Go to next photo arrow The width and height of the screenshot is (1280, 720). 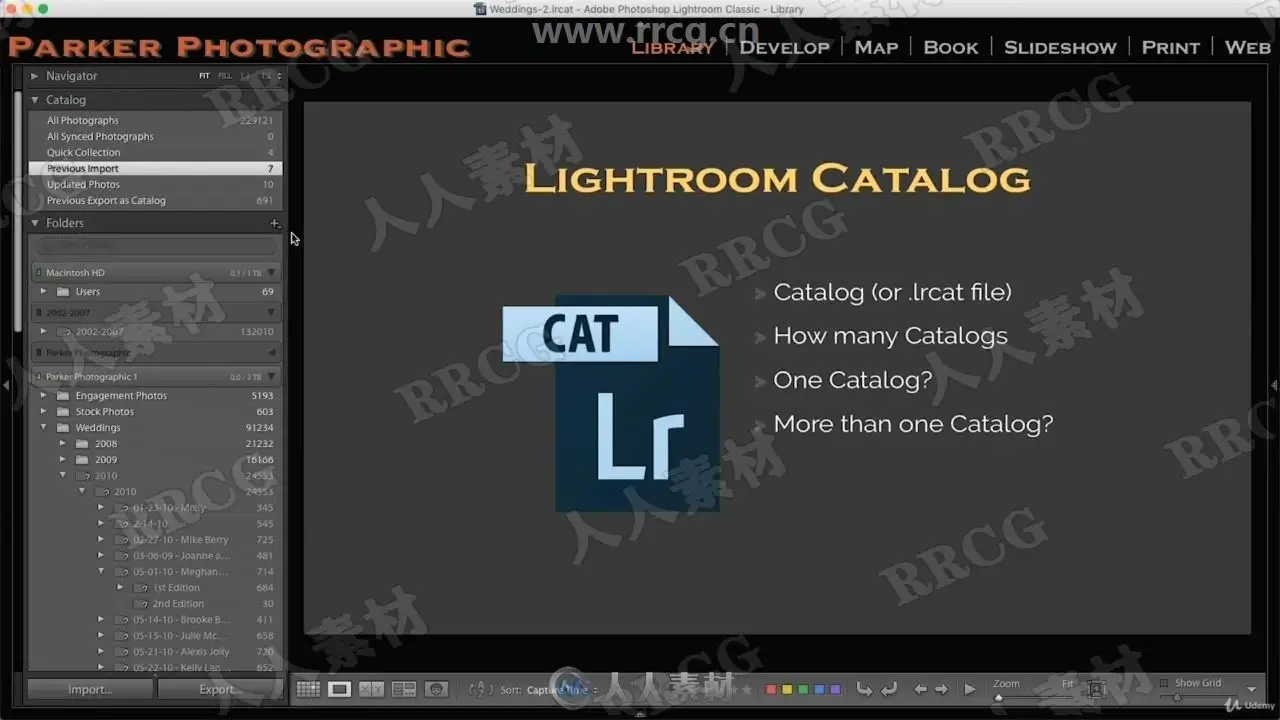[x=944, y=689]
